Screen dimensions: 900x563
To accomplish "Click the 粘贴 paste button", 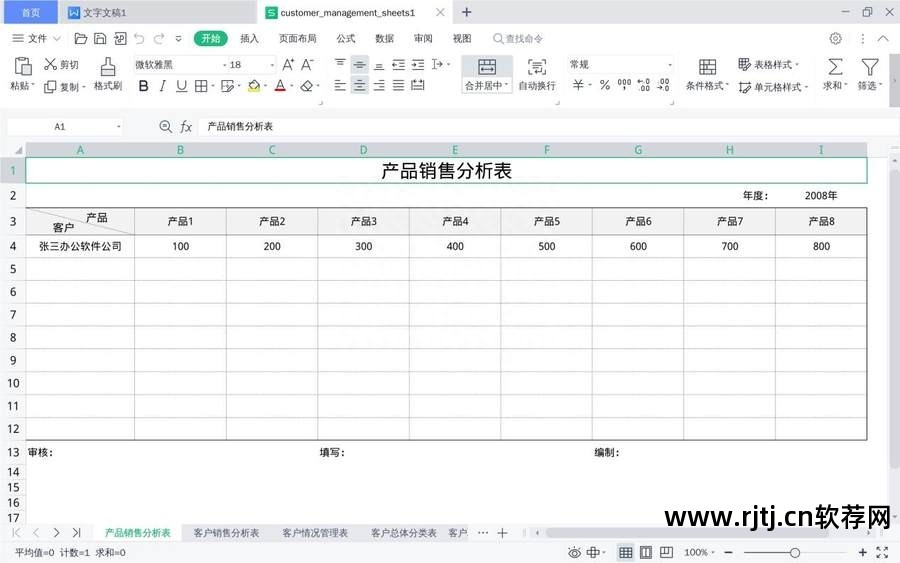I will [22, 74].
